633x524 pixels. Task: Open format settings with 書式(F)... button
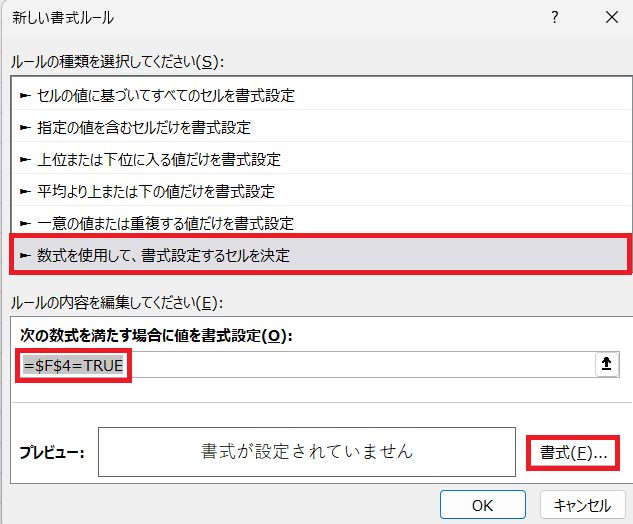point(573,452)
